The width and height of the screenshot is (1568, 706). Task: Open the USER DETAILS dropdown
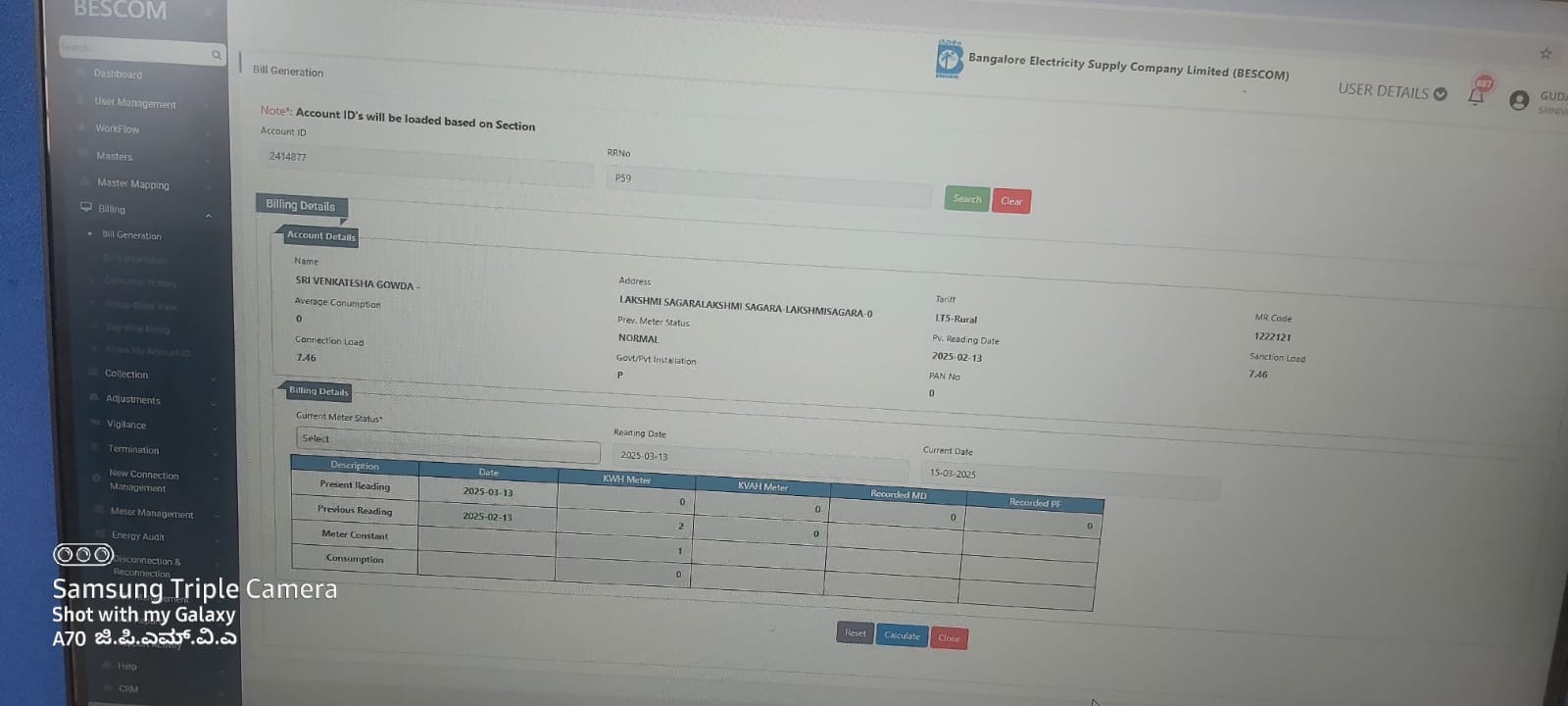(x=1392, y=91)
